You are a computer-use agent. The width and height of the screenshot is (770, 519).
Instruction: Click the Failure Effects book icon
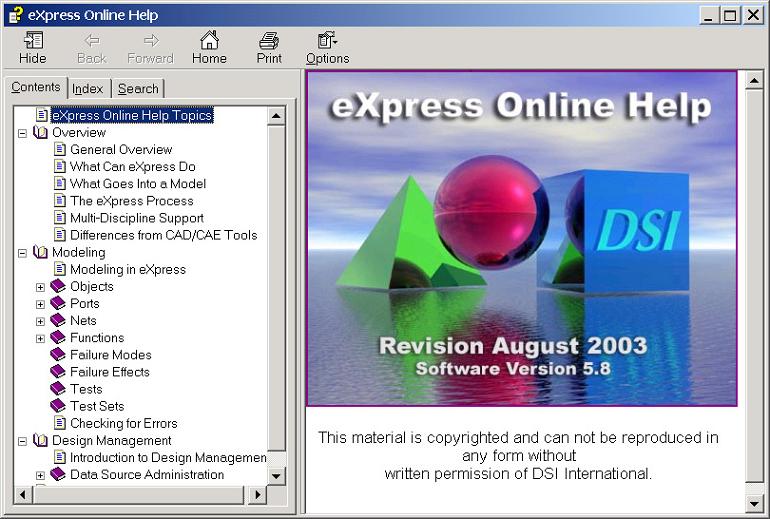click(58, 372)
